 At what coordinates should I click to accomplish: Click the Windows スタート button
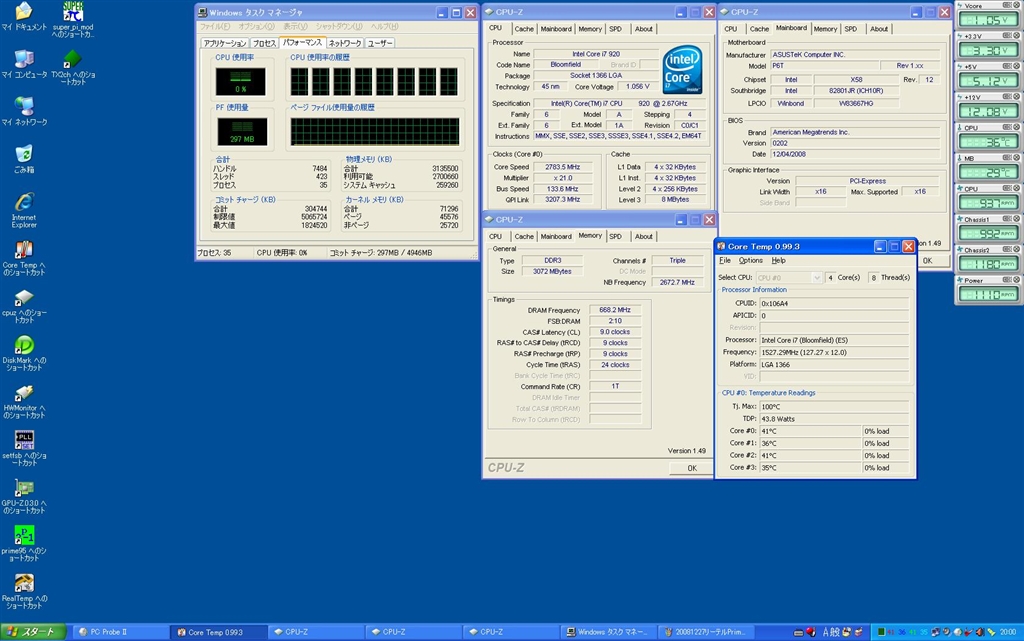point(33,632)
